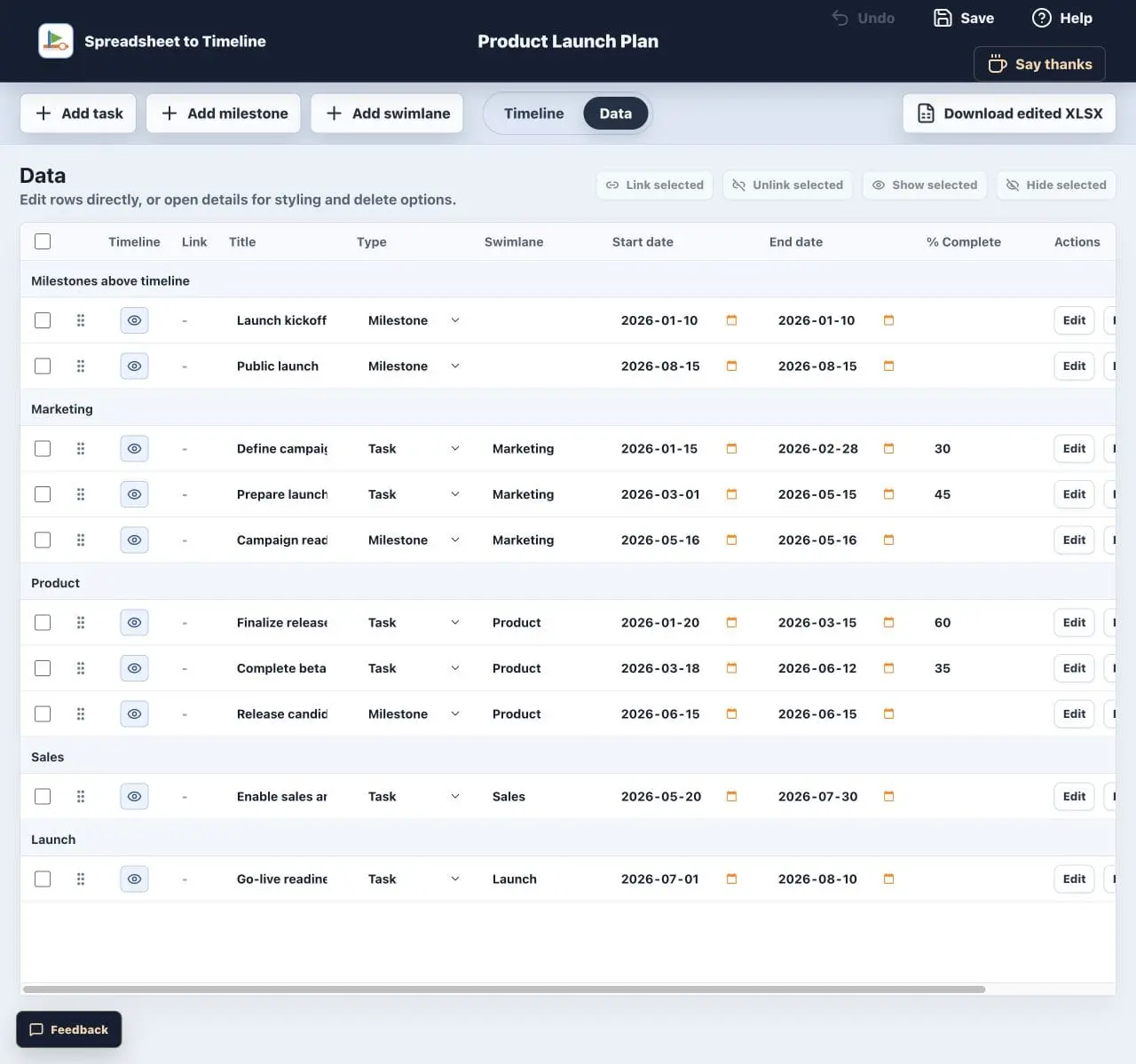1136x1064 pixels.
Task: Grab the drag handle of Complete beta row
Action: (x=81, y=668)
